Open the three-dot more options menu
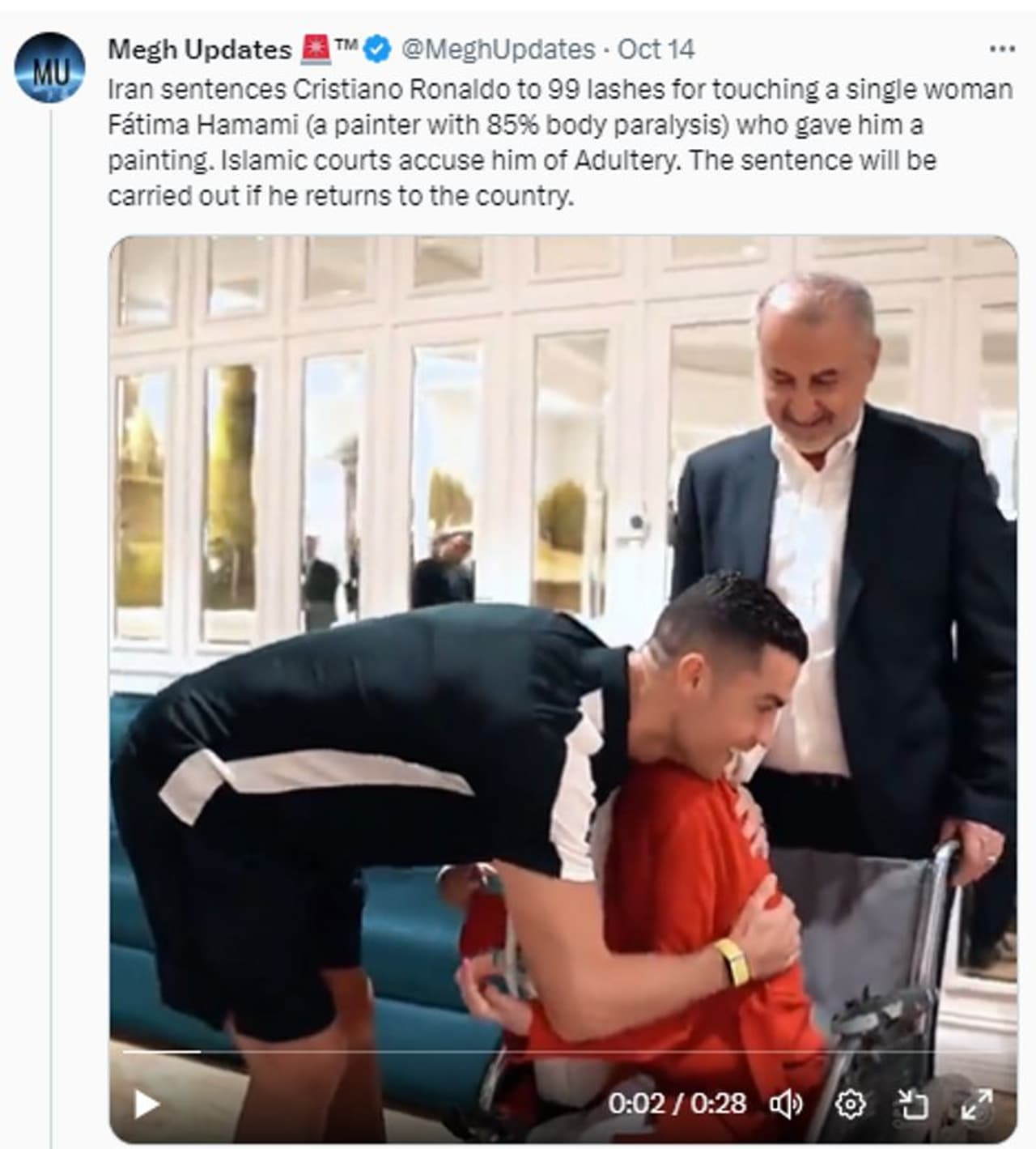1036x1149 pixels. point(1002,49)
